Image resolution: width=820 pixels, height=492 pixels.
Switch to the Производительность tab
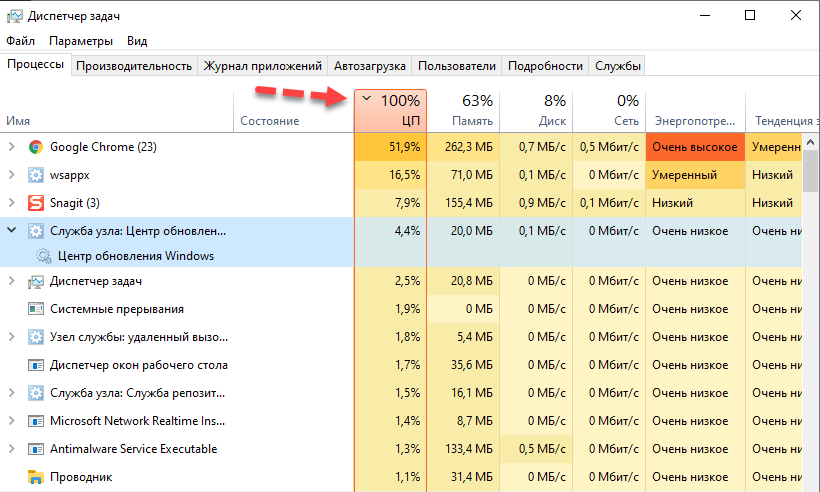click(134, 66)
